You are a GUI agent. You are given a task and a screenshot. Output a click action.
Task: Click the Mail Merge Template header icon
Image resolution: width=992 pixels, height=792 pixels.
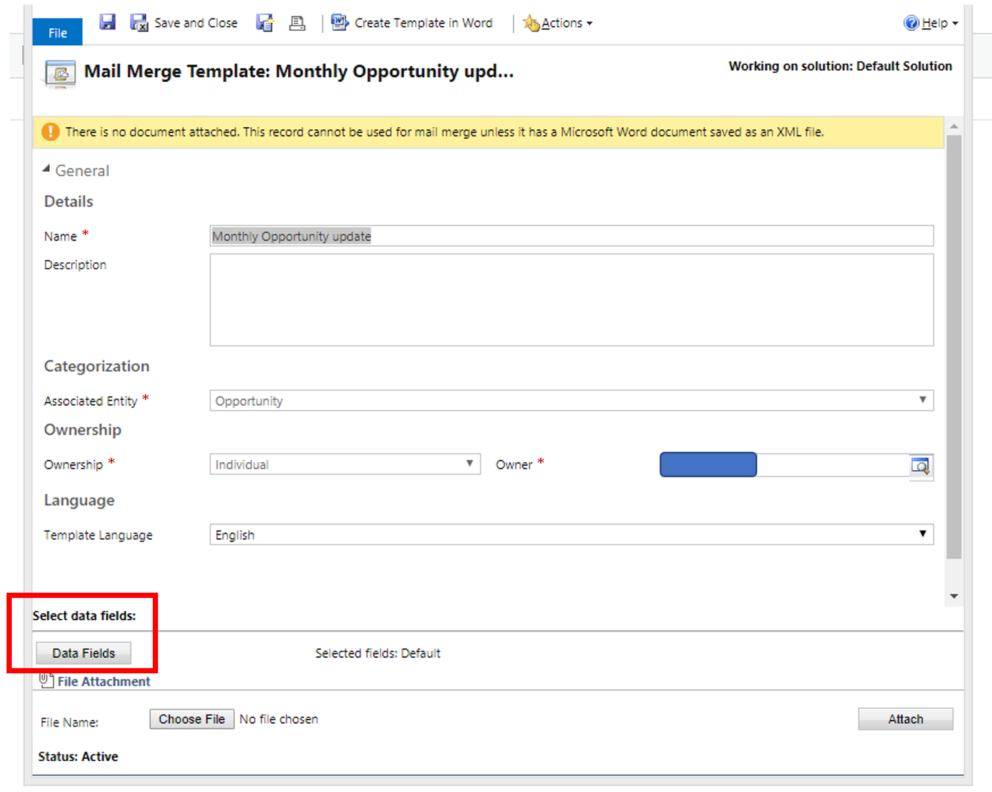click(x=61, y=73)
